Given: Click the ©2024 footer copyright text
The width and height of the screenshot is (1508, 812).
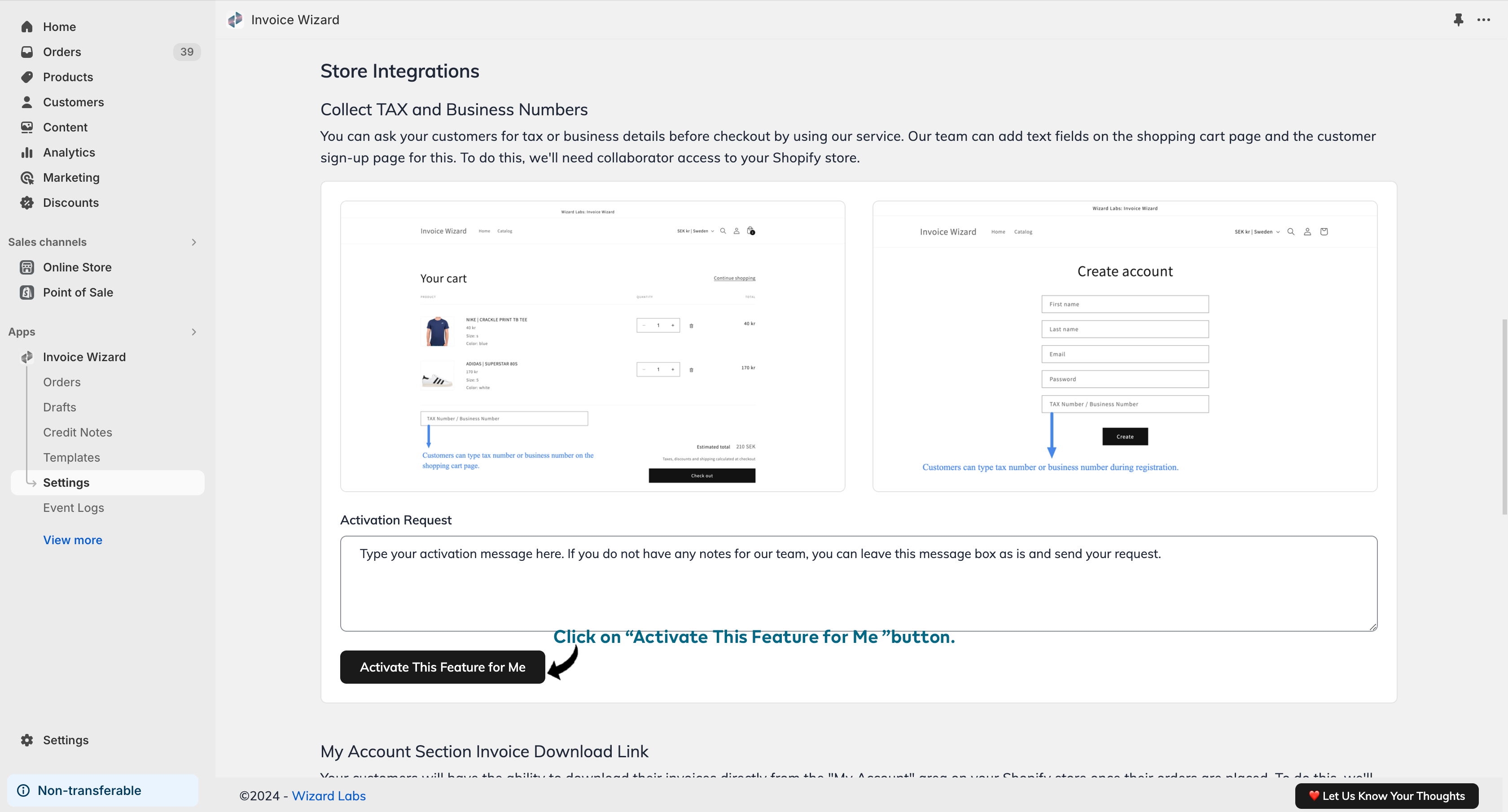Looking at the screenshot, I should point(259,796).
